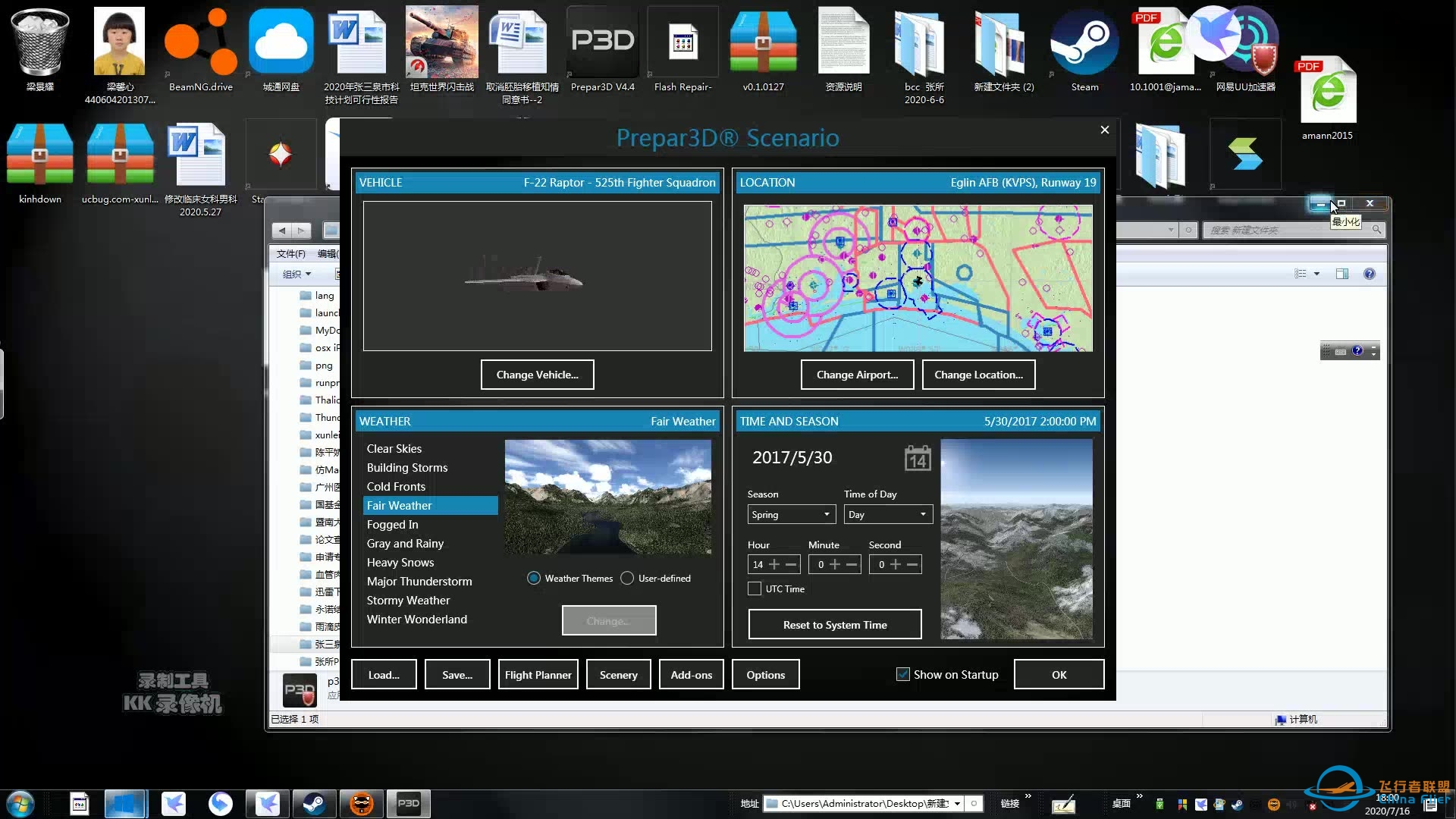Open the 城通网盘 cloud desktop icon

281,49
